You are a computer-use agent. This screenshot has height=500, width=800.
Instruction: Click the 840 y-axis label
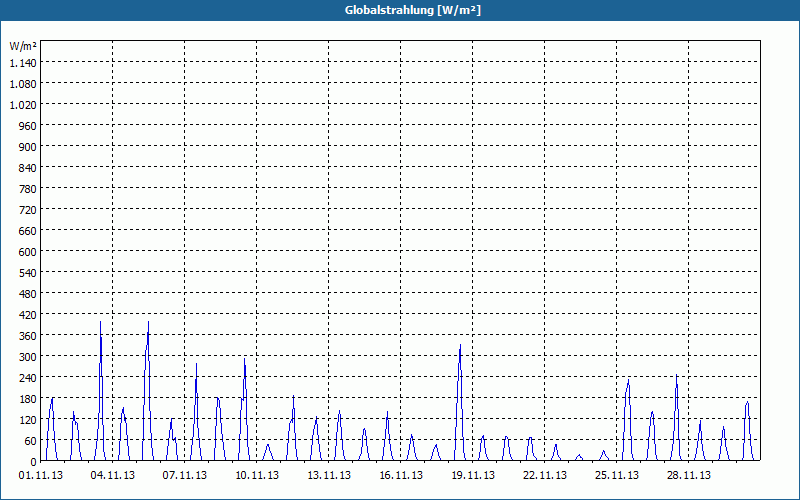point(28,168)
